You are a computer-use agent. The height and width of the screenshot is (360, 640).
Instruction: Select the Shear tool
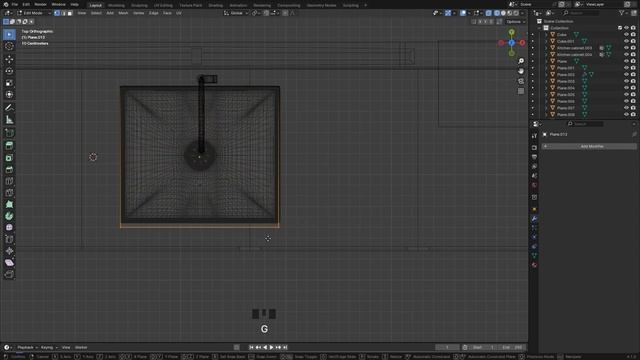(x=9, y=262)
